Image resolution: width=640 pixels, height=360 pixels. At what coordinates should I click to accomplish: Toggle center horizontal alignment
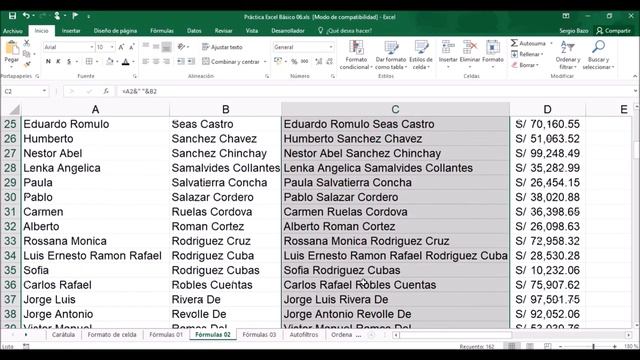(x=156, y=62)
